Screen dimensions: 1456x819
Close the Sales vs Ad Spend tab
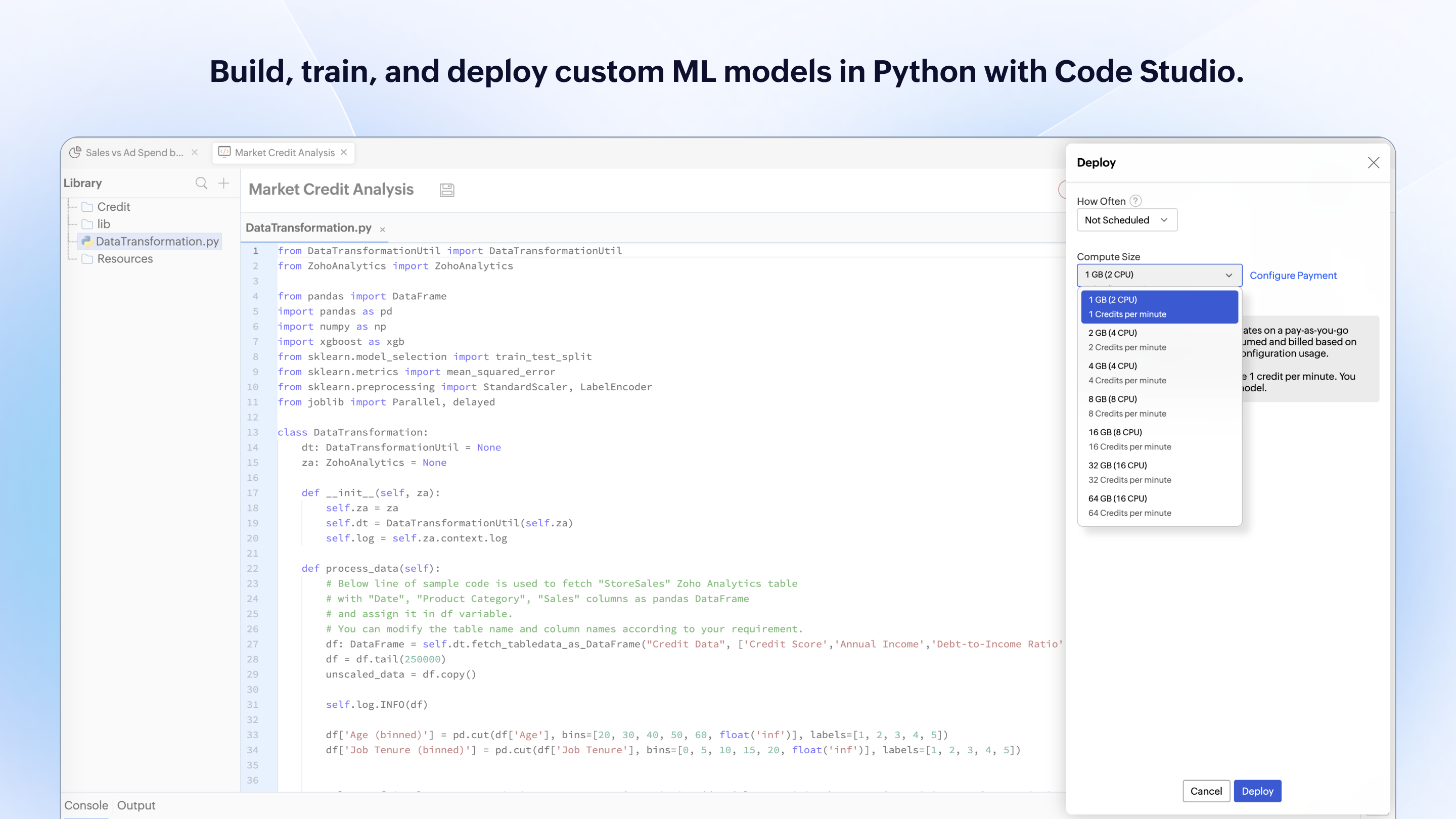pyautogui.click(x=195, y=152)
